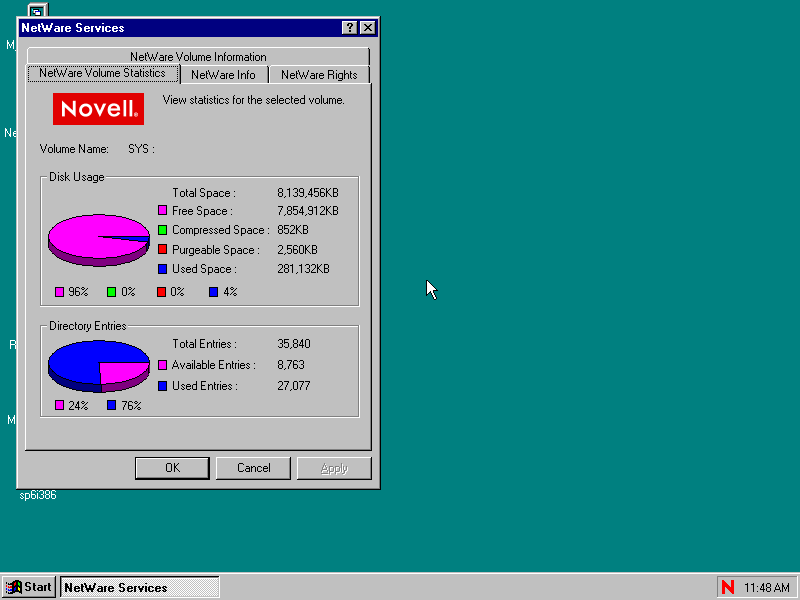Click the Used Space value 281,132KB

click(303, 269)
